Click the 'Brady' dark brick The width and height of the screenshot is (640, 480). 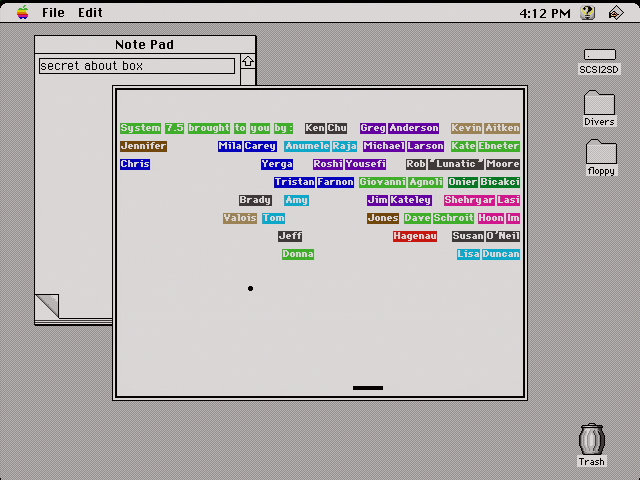255,200
